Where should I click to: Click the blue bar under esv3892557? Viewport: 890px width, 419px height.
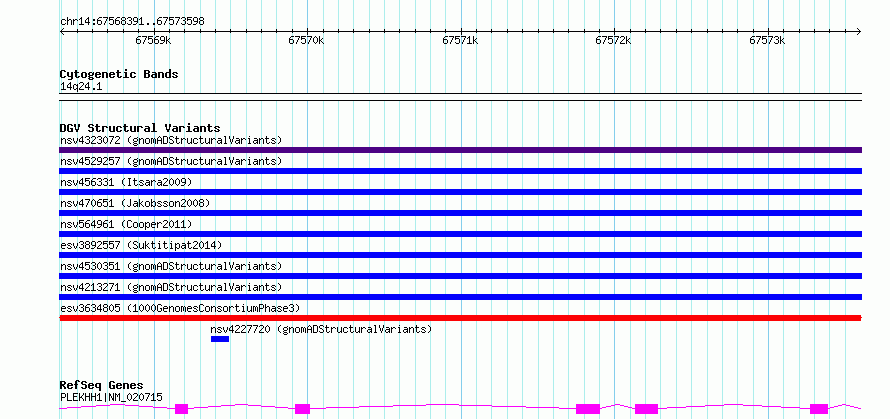[460, 255]
